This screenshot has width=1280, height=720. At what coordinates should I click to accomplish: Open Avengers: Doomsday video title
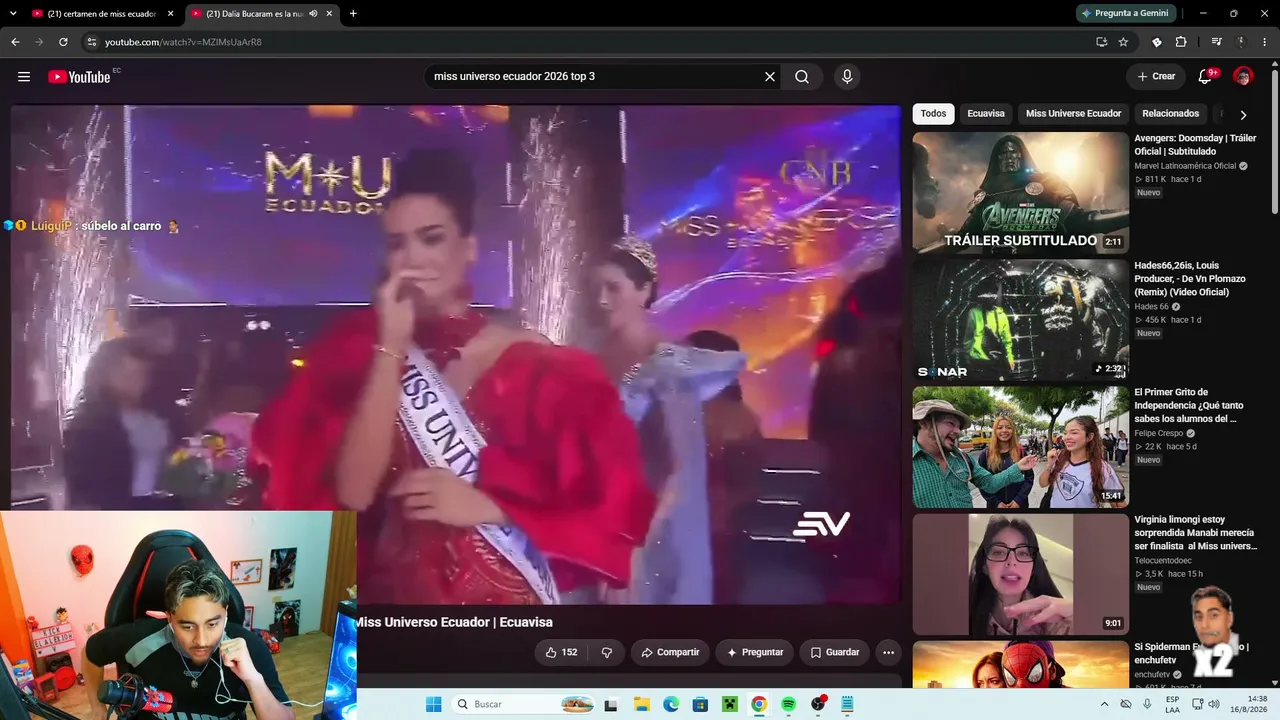point(1195,145)
